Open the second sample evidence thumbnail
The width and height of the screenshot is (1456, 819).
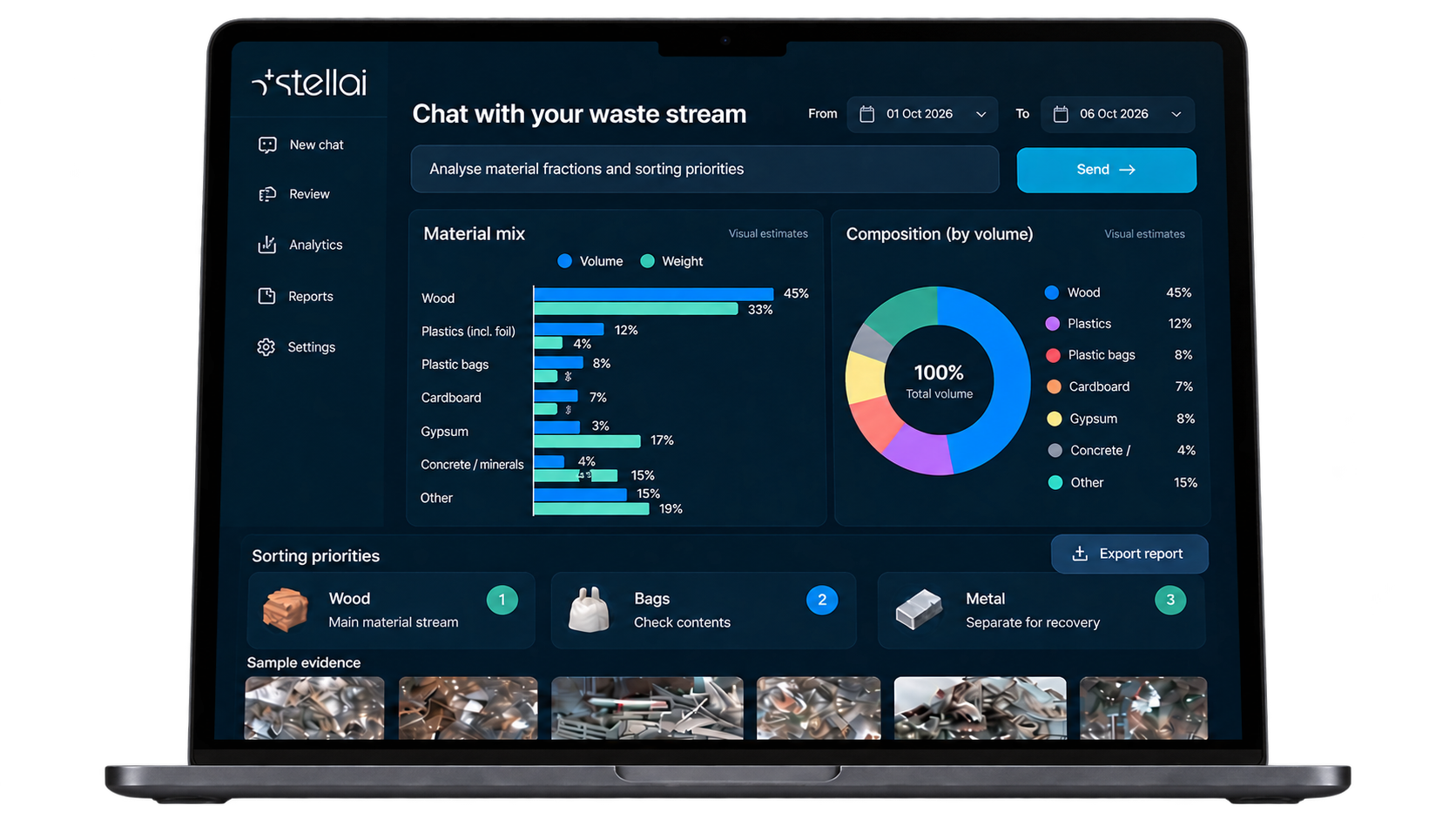pyautogui.click(x=468, y=708)
